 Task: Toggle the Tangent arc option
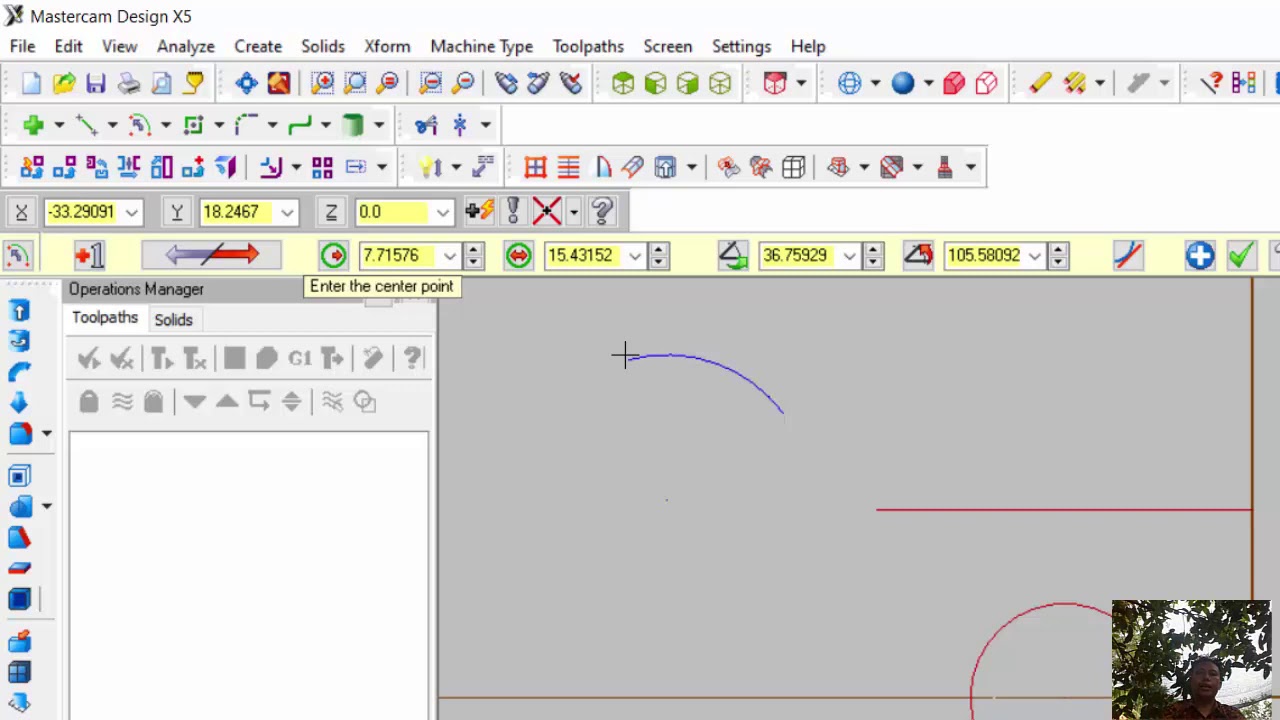pyautogui.click(x=1128, y=255)
